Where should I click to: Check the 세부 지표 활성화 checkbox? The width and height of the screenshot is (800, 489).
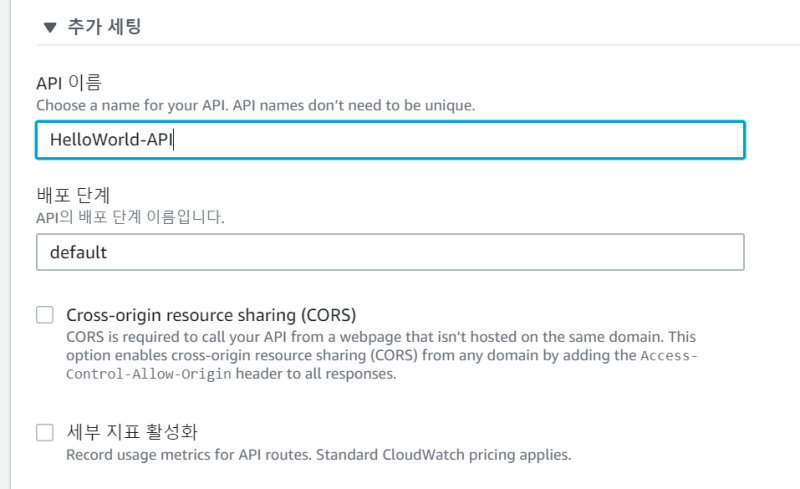(x=45, y=433)
